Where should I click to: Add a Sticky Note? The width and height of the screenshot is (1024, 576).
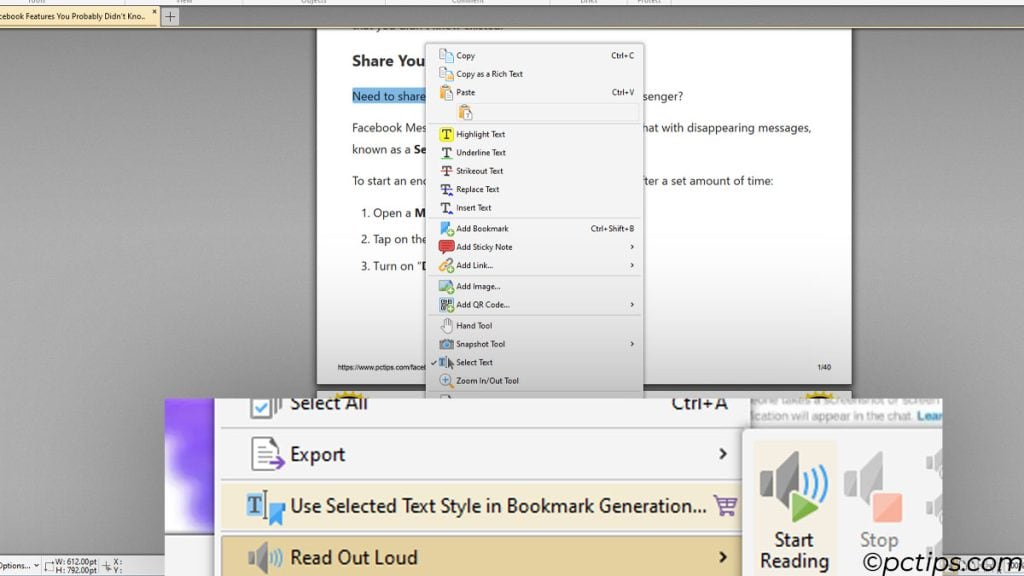[485, 246]
